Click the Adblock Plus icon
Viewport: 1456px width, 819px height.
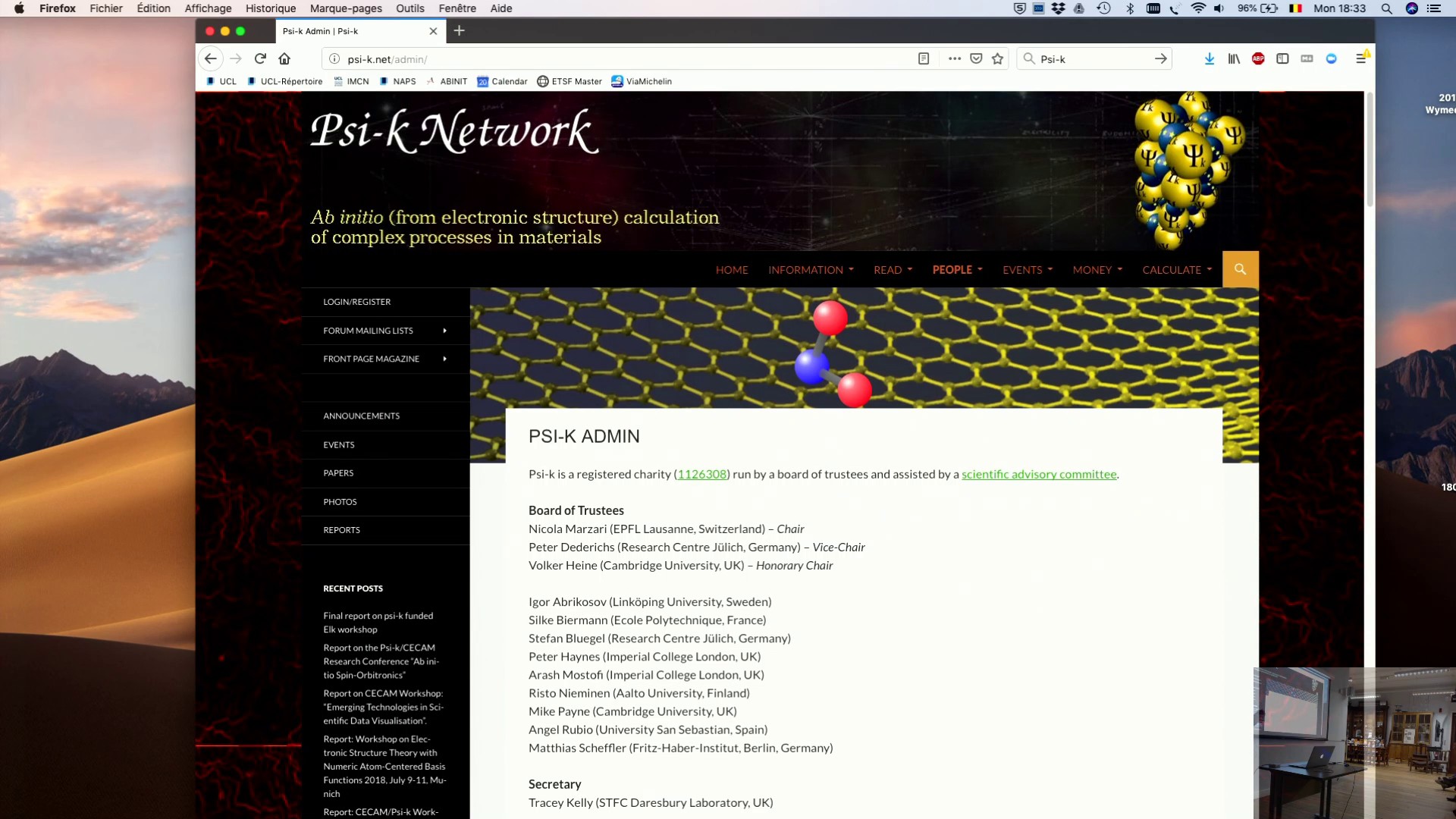point(1258,58)
